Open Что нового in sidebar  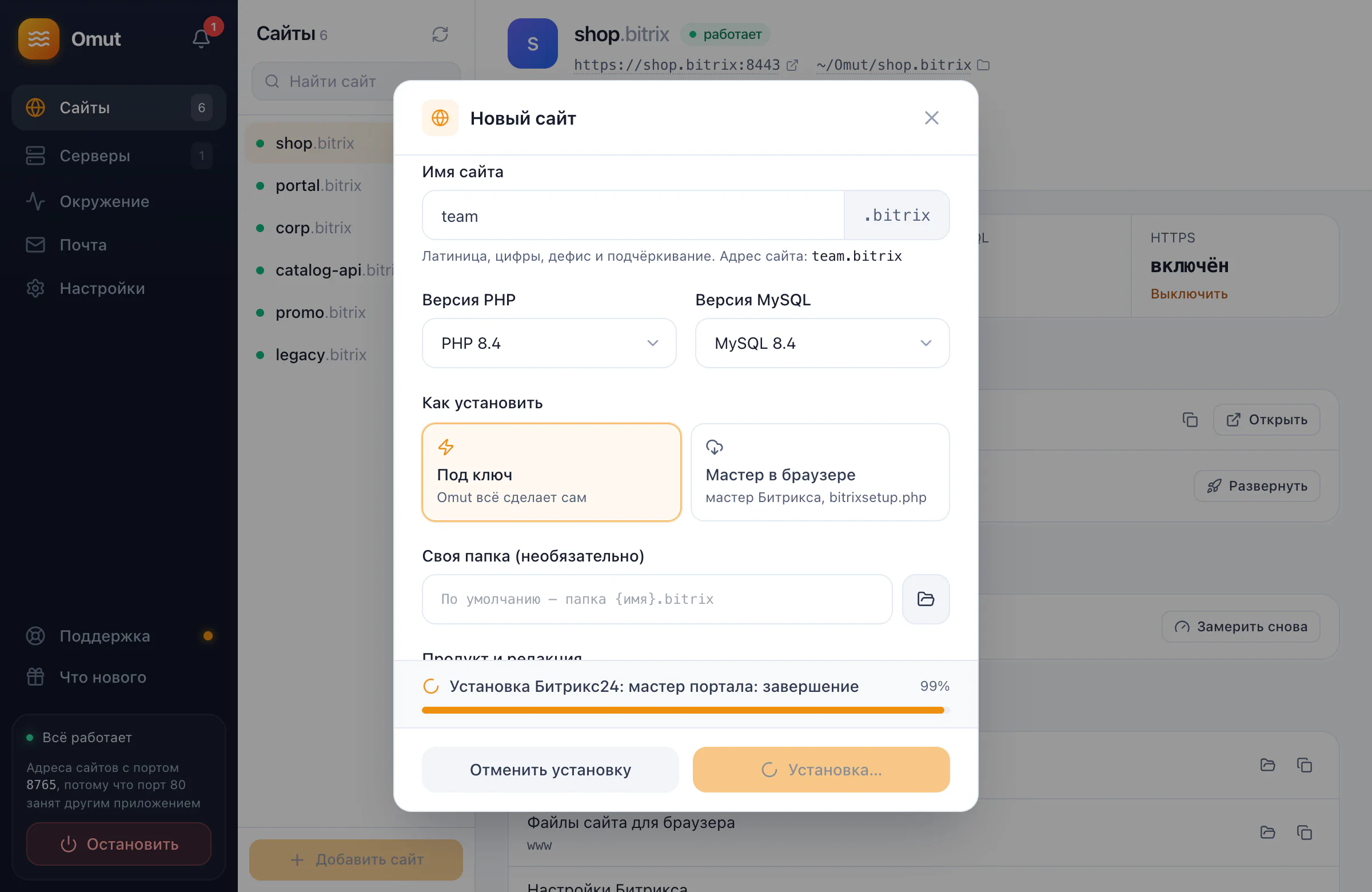[119, 677]
